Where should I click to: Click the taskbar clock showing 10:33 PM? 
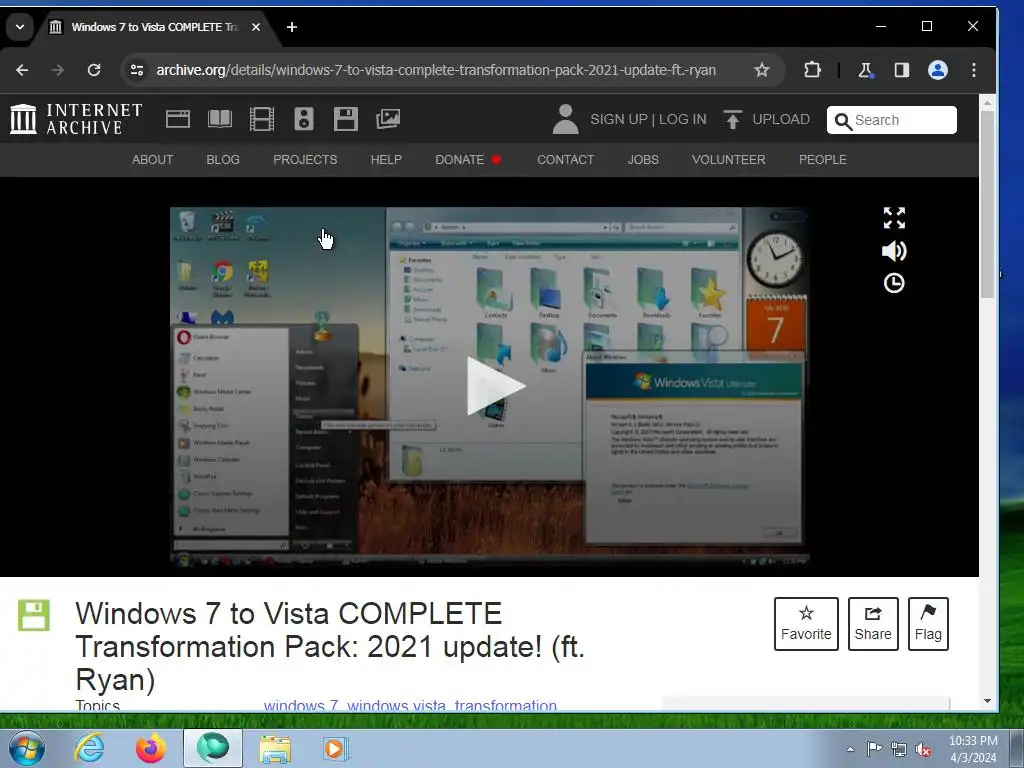(973, 749)
